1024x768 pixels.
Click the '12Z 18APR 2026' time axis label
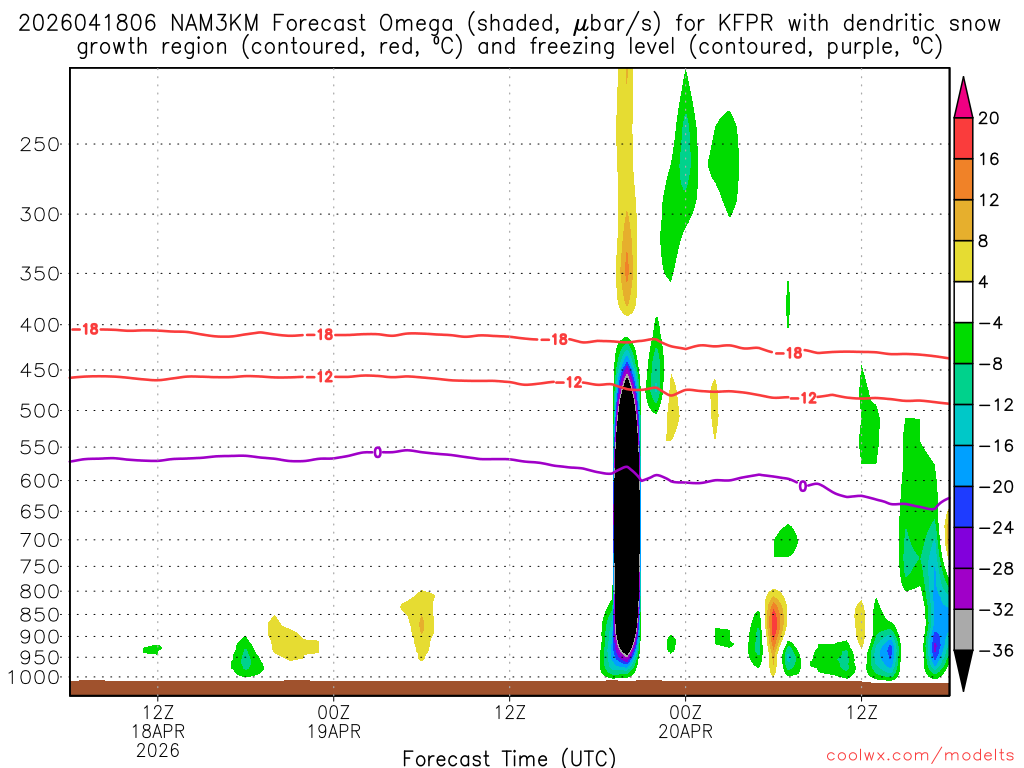tap(157, 731)
